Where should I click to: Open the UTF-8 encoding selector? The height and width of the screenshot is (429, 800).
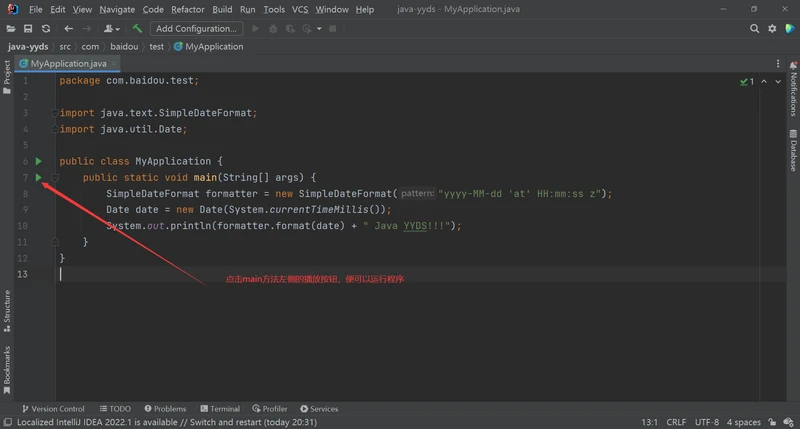point(706,422)
